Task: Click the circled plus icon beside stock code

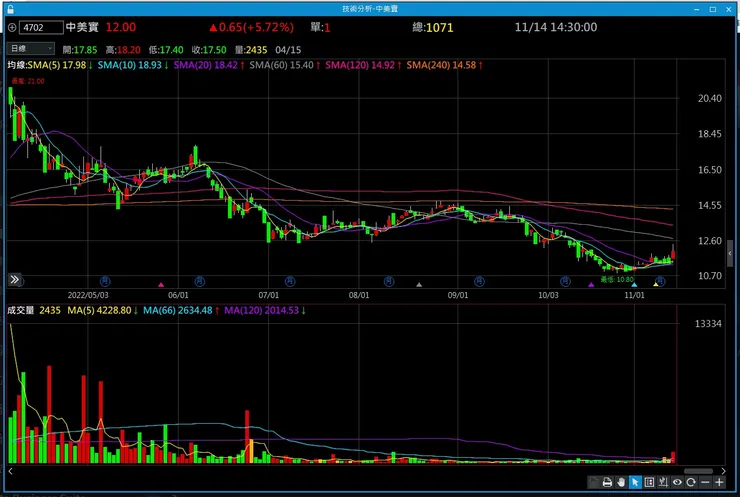Action: pos(12,28)
